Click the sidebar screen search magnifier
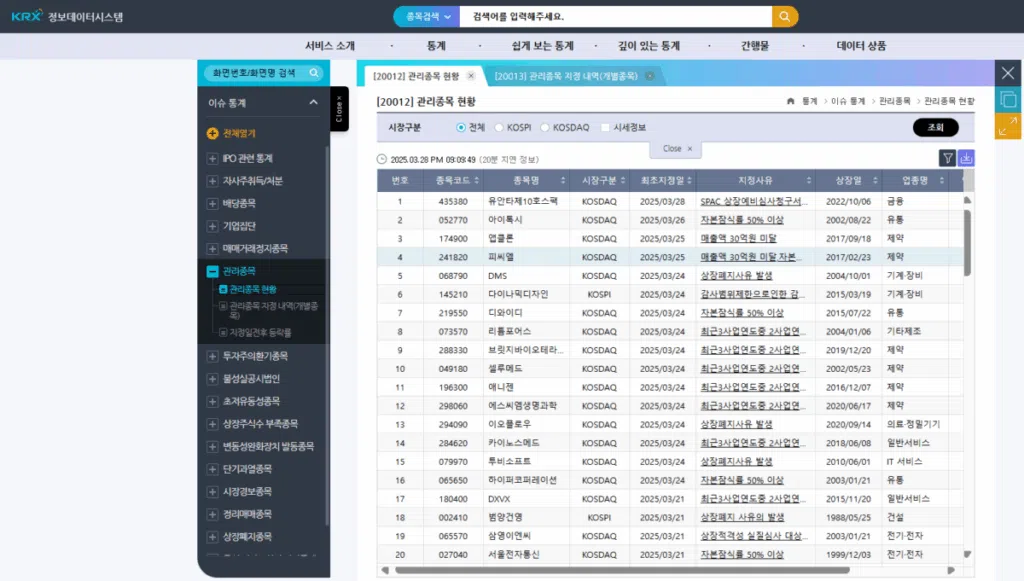 (313, 73)
